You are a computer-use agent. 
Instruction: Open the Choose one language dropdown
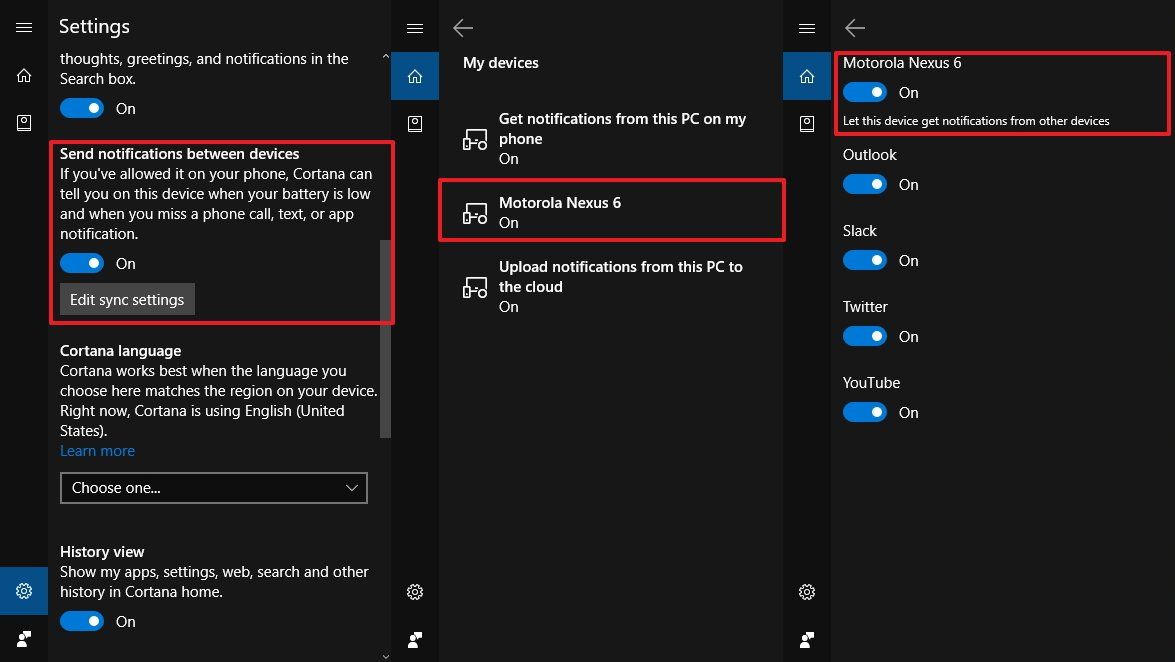click(x=214, y=488)
